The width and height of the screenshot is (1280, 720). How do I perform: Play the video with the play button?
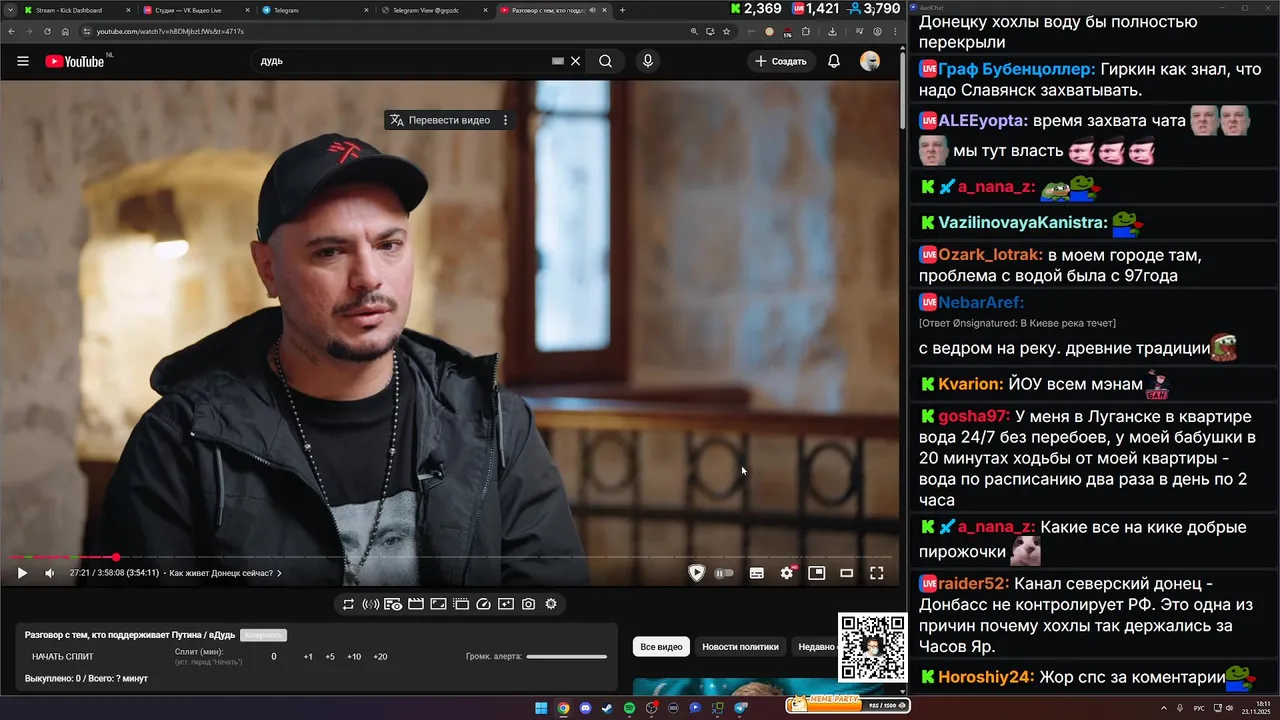coord(22,573)
